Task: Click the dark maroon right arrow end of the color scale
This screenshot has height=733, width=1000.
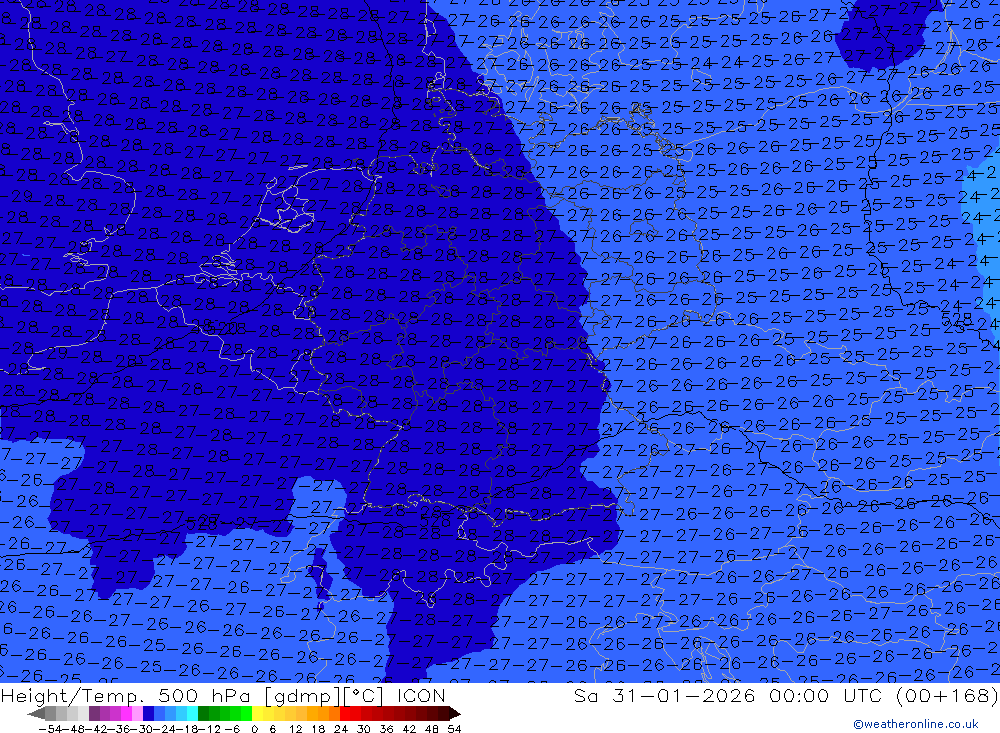Action: pos(455,713)
